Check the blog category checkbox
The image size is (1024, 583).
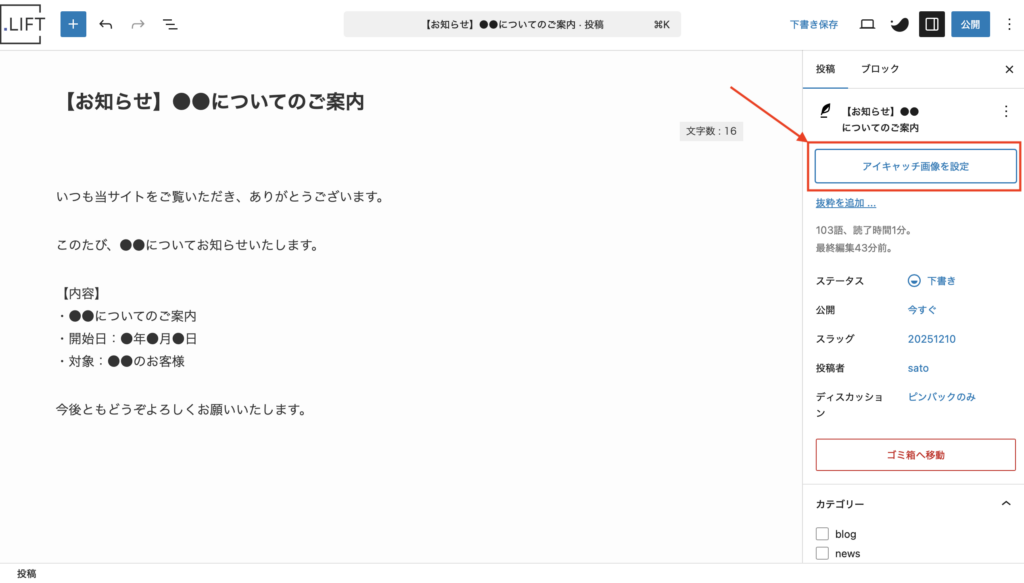pos(822,534)
